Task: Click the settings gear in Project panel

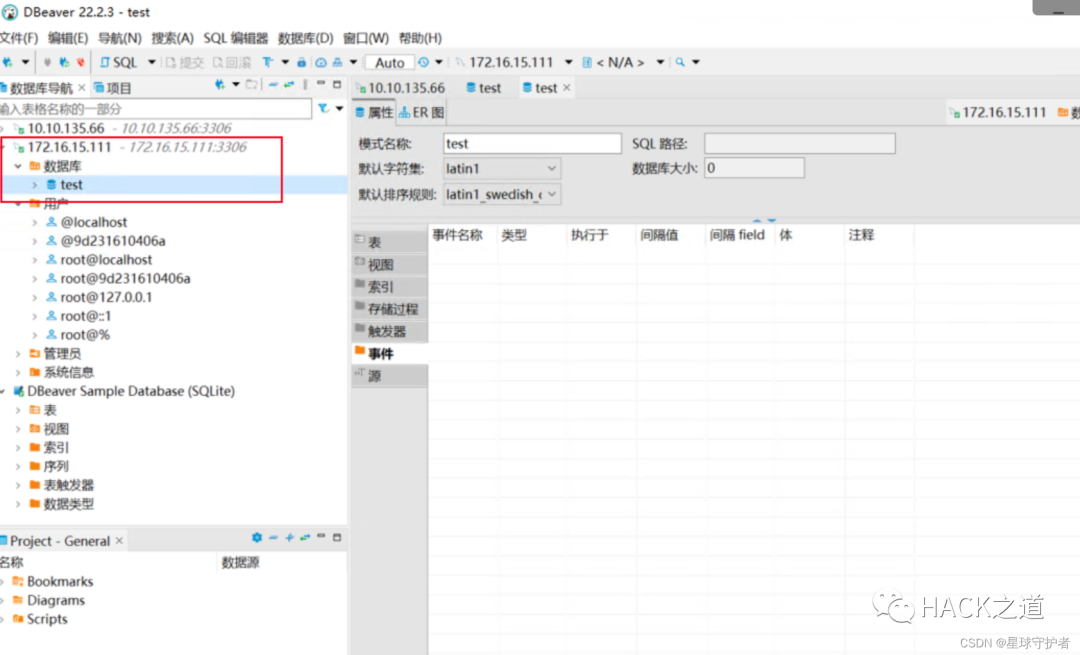Action: [x=257, y=538]
